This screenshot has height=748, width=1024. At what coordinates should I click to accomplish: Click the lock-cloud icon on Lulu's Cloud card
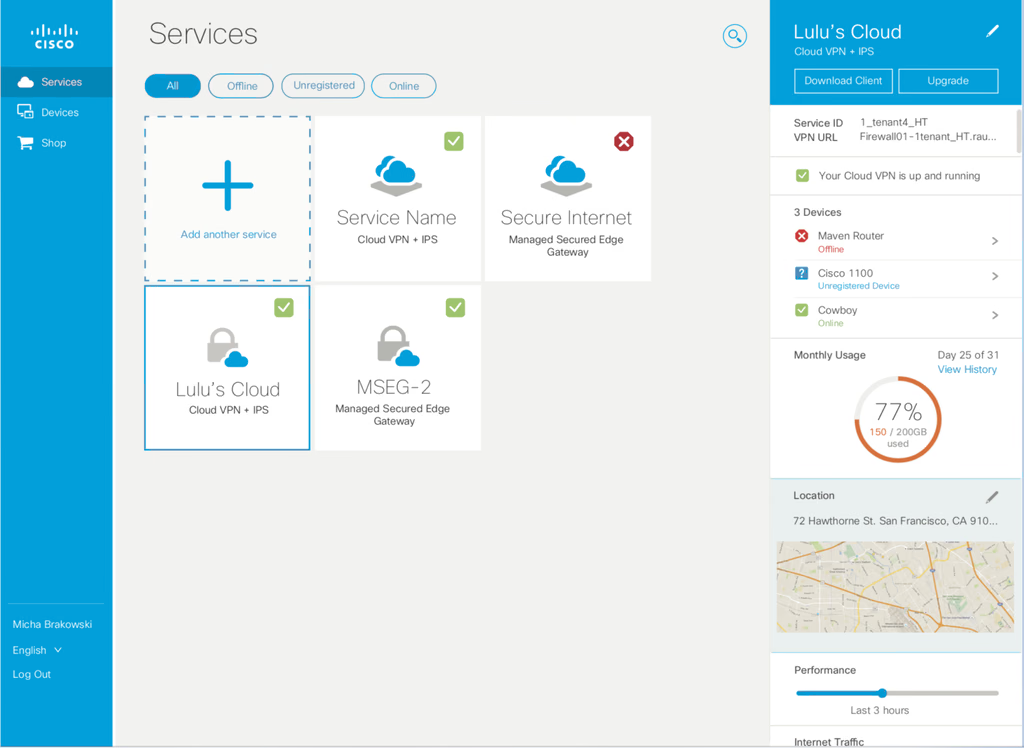227,347
